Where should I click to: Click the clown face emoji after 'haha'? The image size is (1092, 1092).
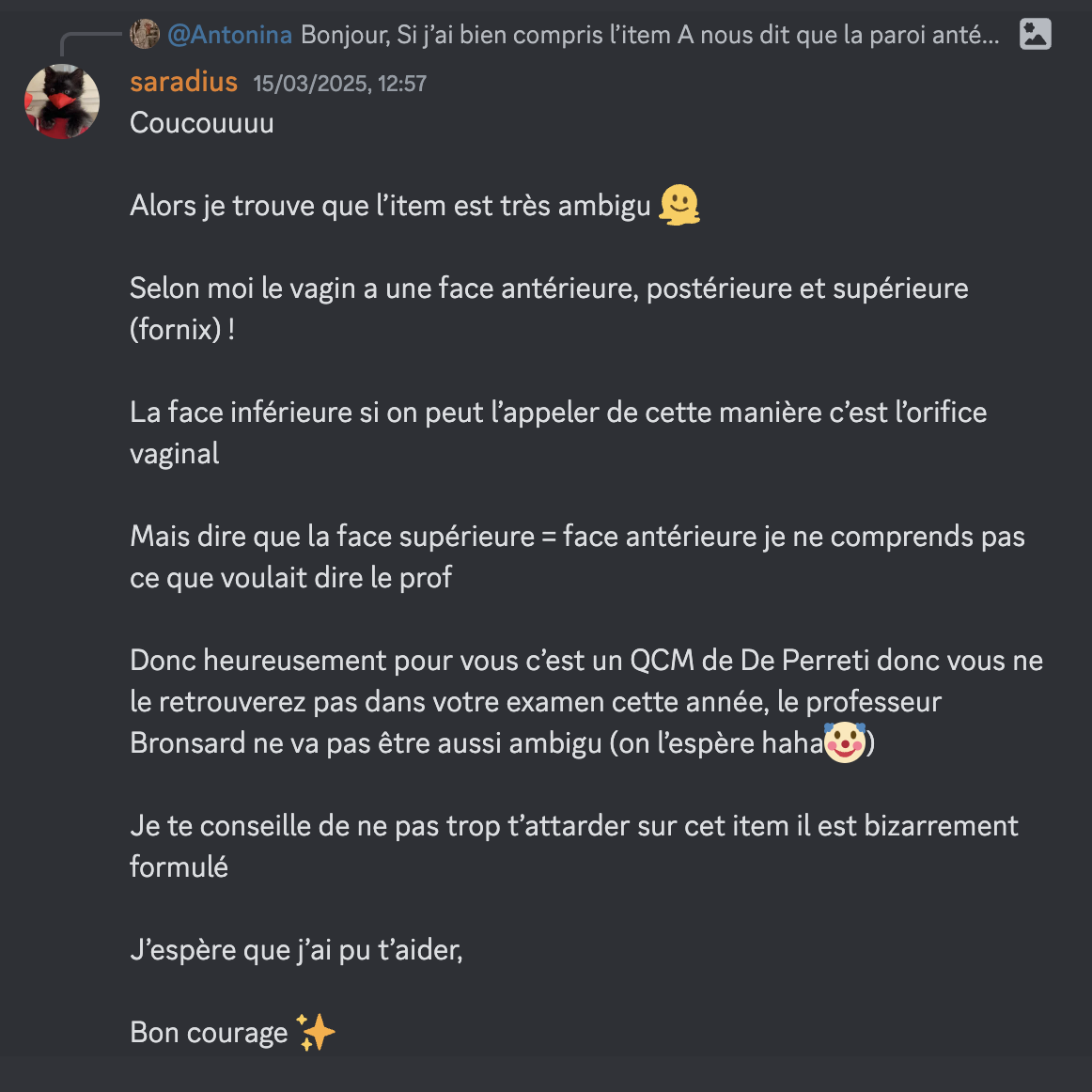point(844,742)
